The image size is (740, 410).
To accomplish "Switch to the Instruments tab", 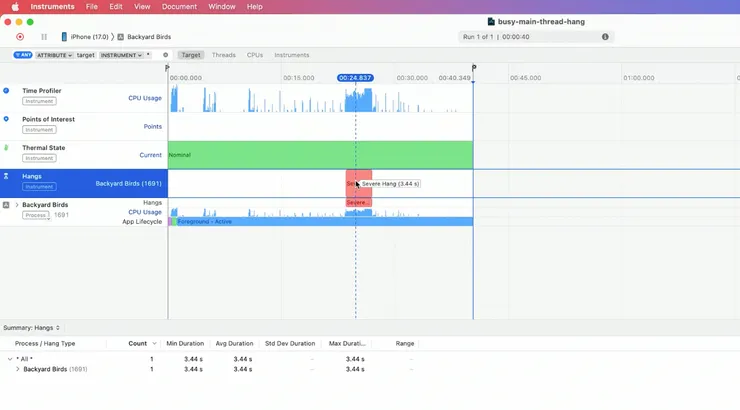I will tap(292, 55).
